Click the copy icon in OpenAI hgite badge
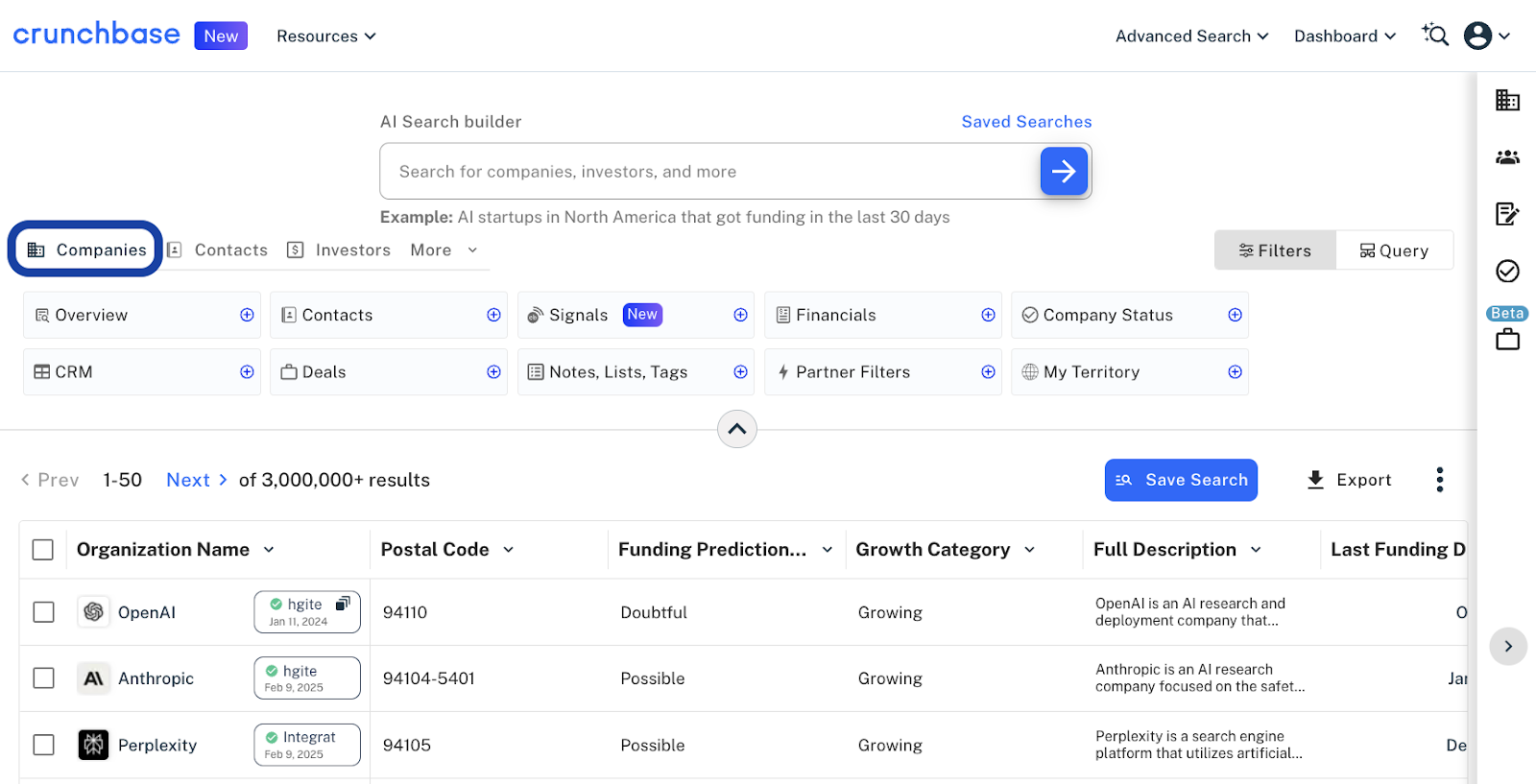 click(x=343, y=604)
